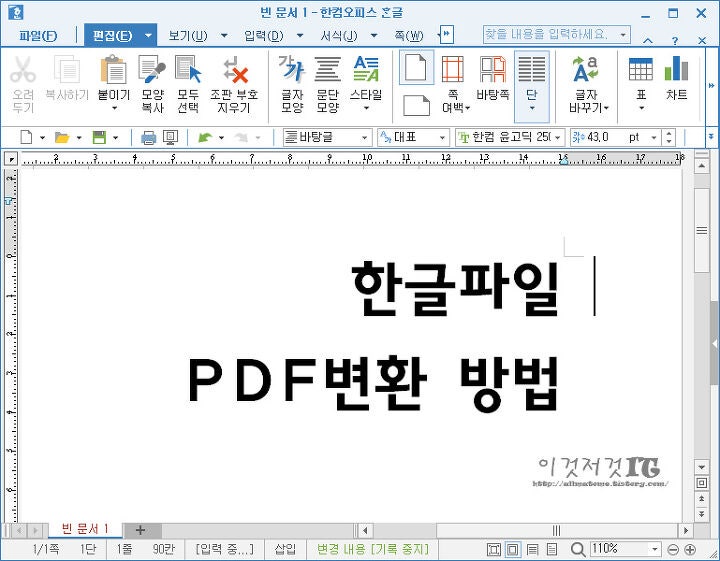720x561 pixels.
Task: Open the 대표 language dropdown
Action: point(442,137)
